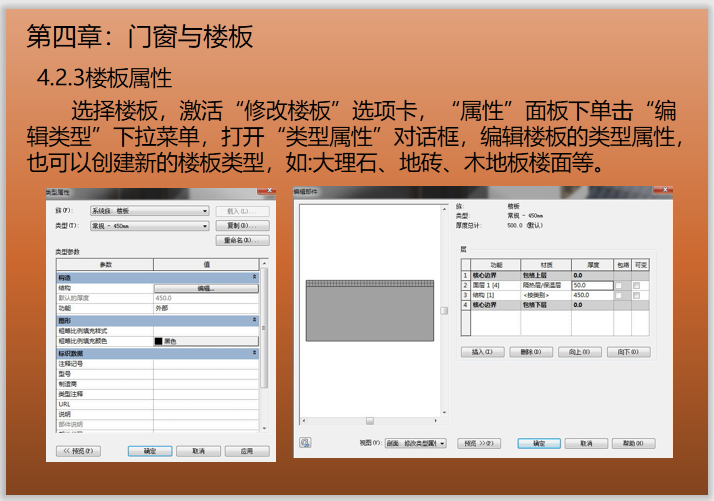Toggle 包络 checkbox for layer row 3
Image resolution: width=714 pixels, height=501 pixels.
619,295
